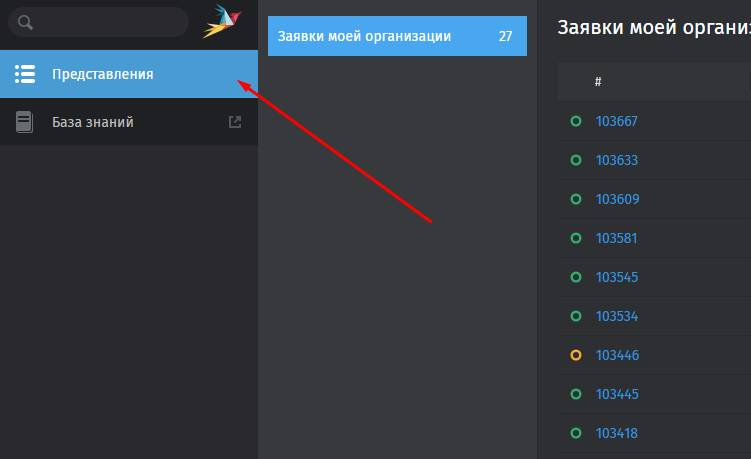Select the Представления menu item
This screenshot has width=751, height=459.
pos(129,74)
